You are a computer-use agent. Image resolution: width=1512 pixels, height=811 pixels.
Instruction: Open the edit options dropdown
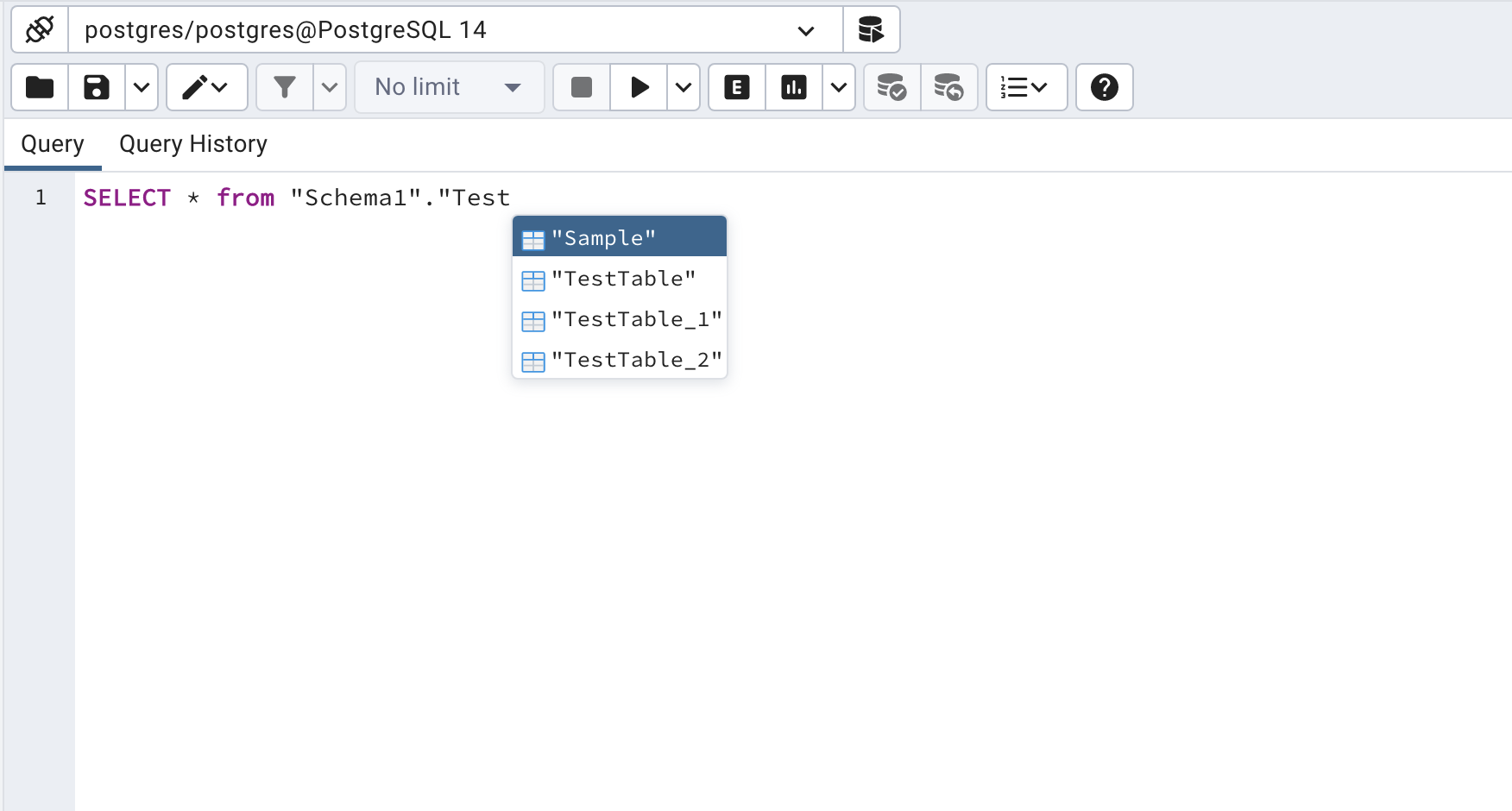(x=206, y=87)
